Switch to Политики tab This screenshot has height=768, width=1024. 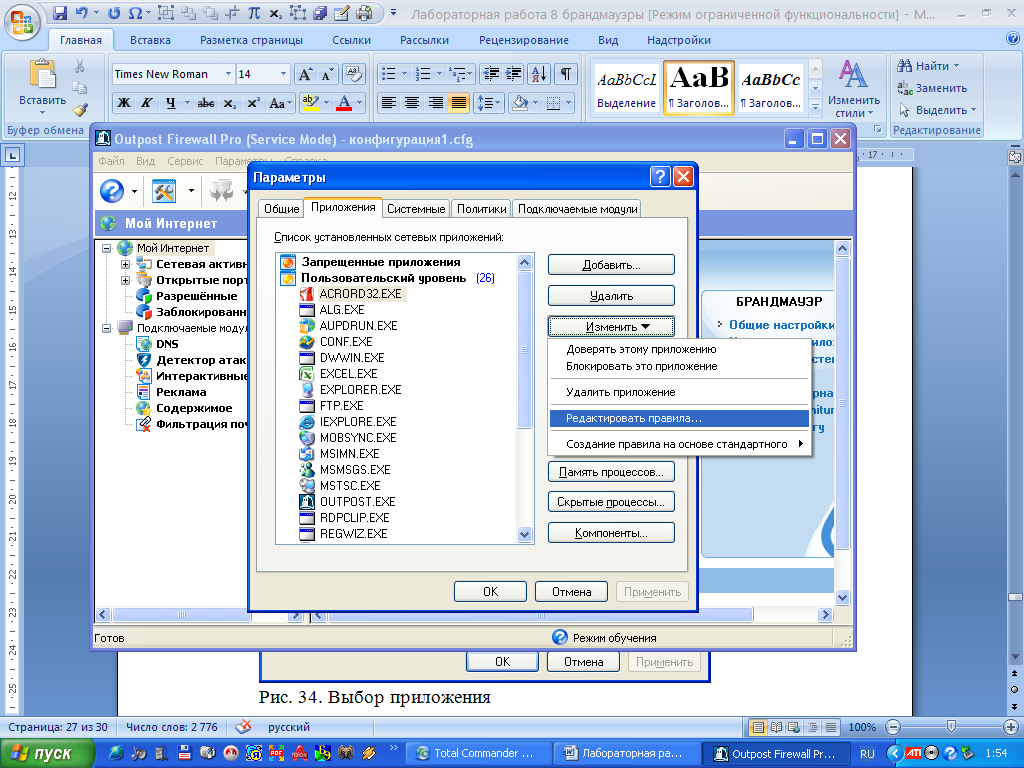pos(481,209)
